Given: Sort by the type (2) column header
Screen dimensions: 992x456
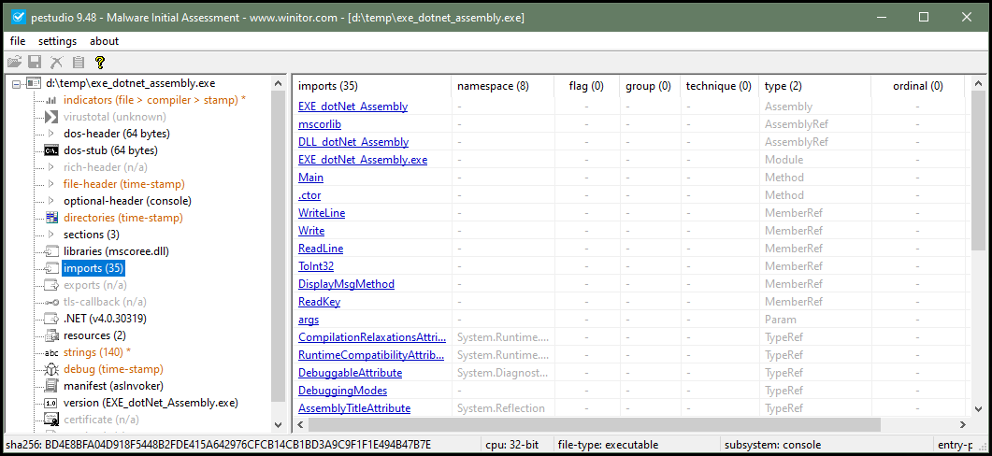Looking at the screenshot, I should point(815,87).
